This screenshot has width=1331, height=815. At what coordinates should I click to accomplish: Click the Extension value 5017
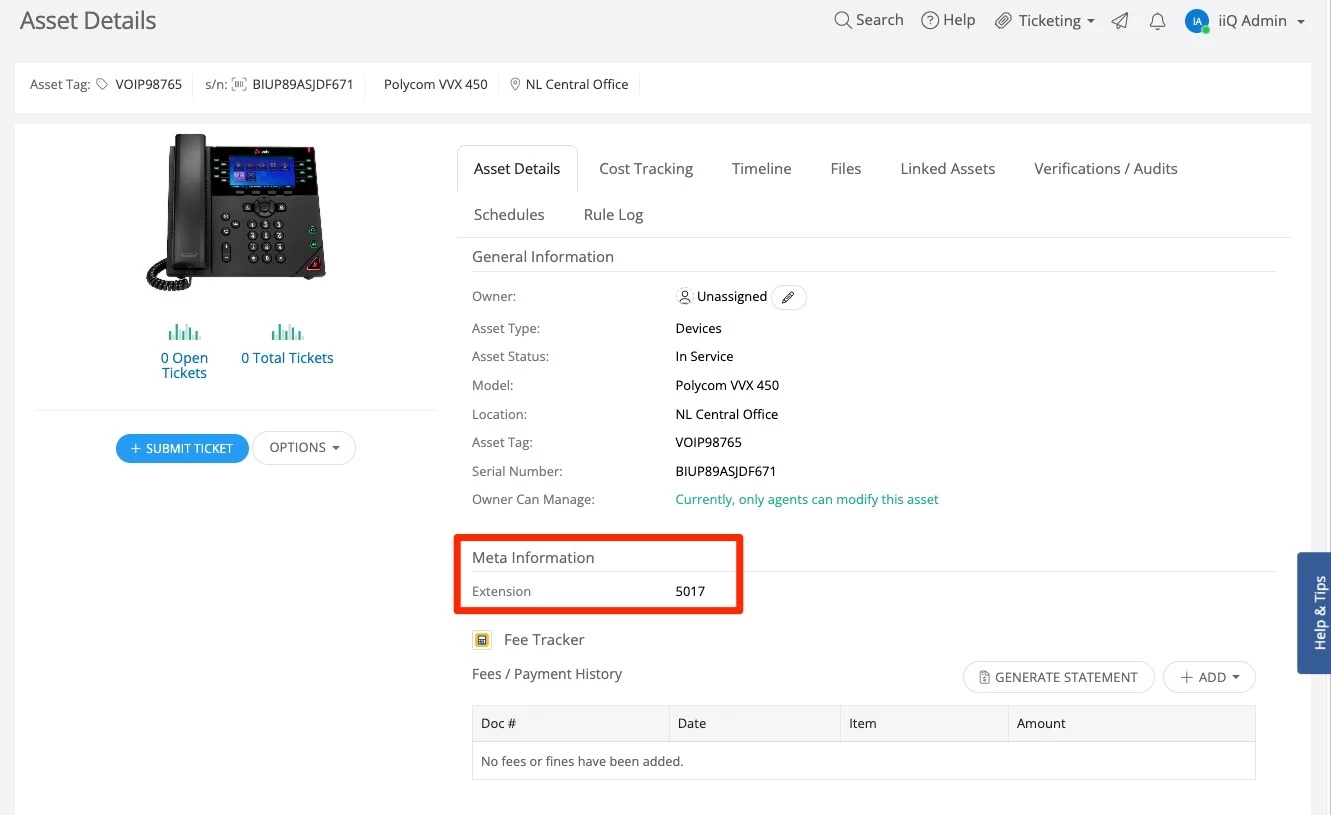click(690, 591)
